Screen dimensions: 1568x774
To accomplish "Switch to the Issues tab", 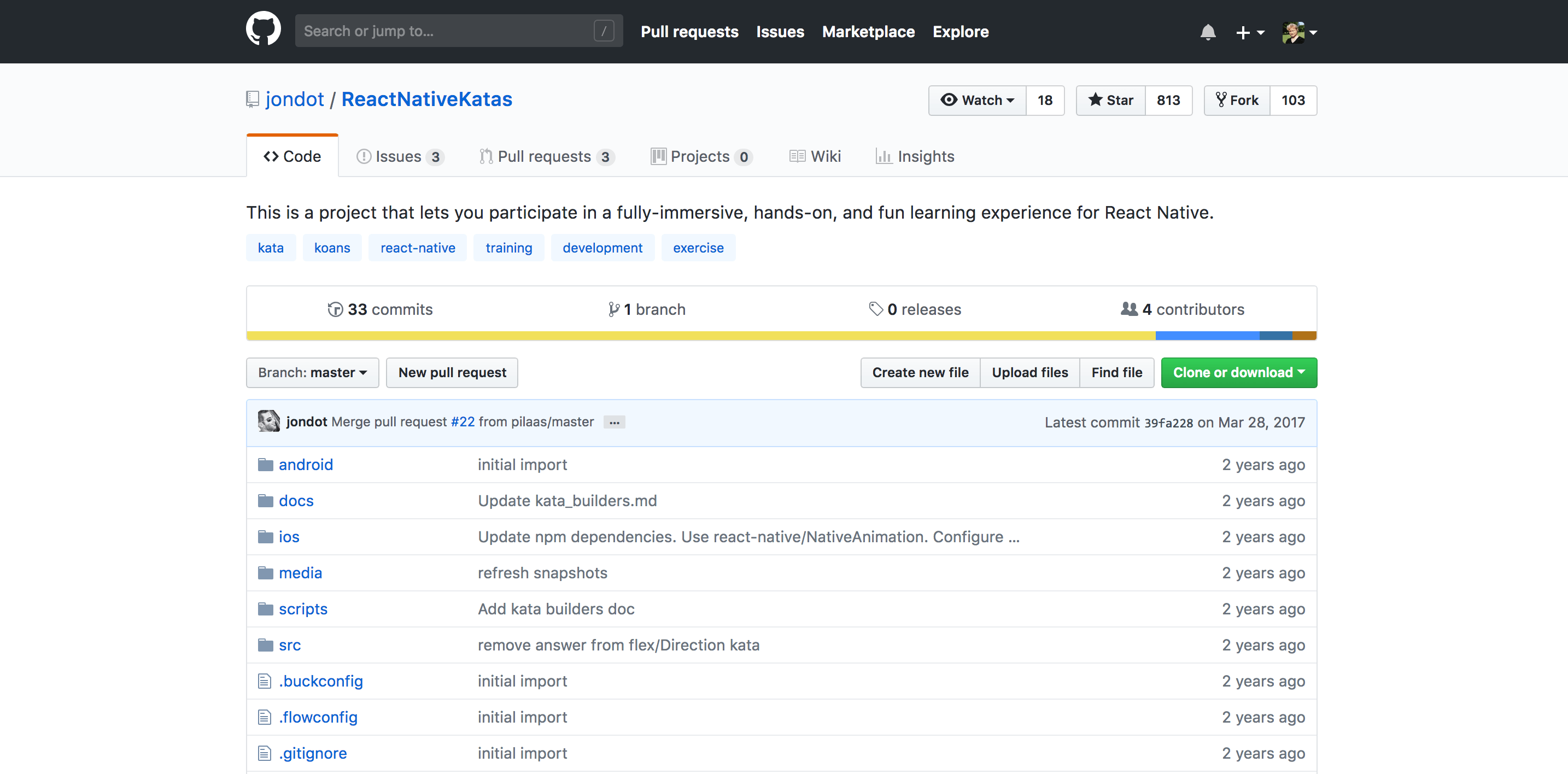I will pyautogui.click(x=400, y=156).
